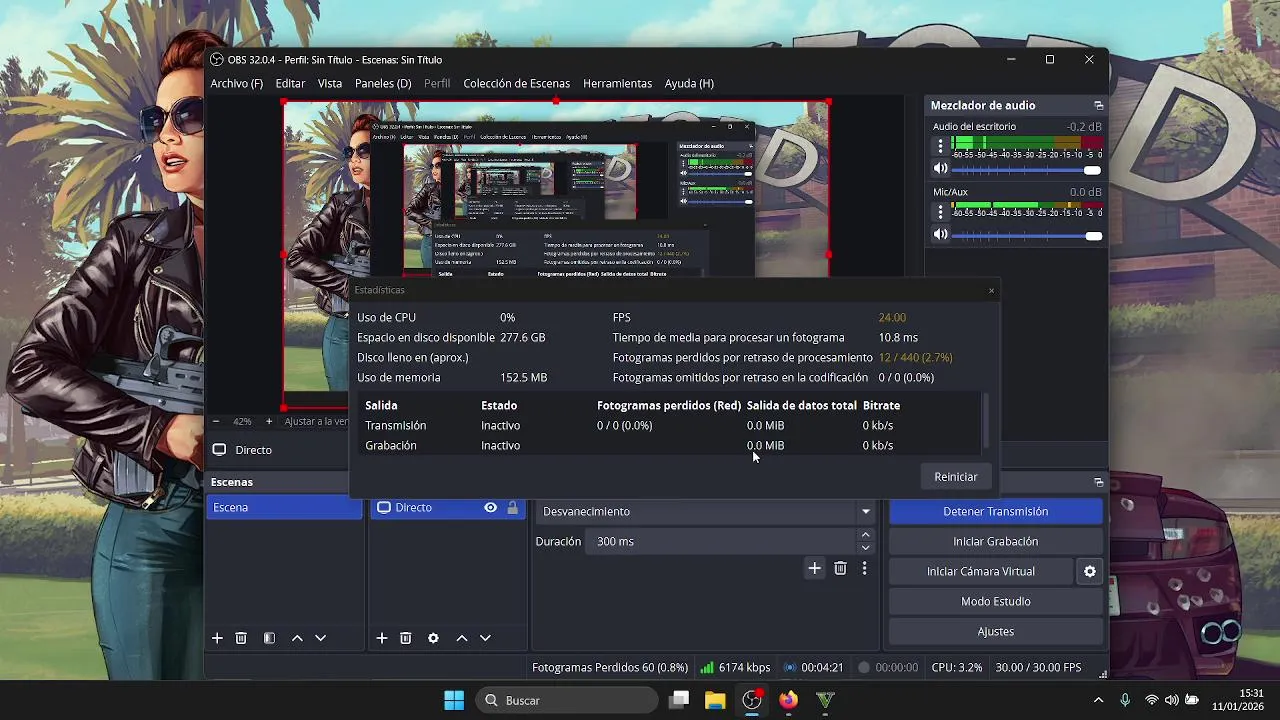Pop out the Mezclador de audio dock

1098,105
